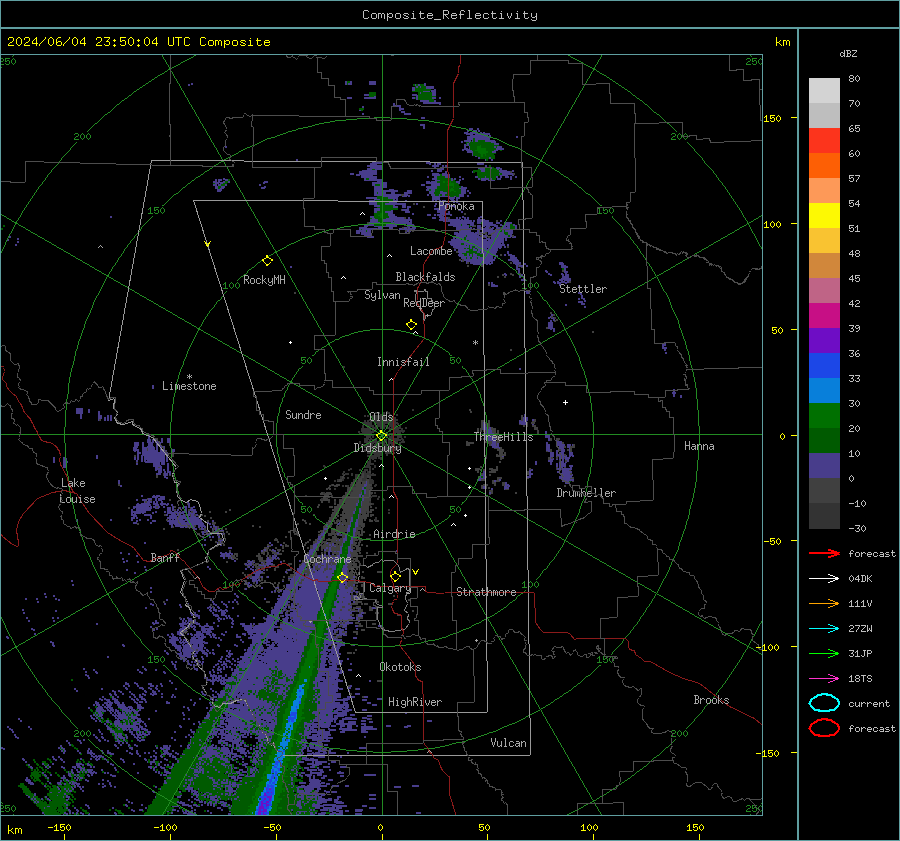The image size is (900, 841).
Task: Click the cyan 27ZW arrow icon
Action: click(824, 629)
